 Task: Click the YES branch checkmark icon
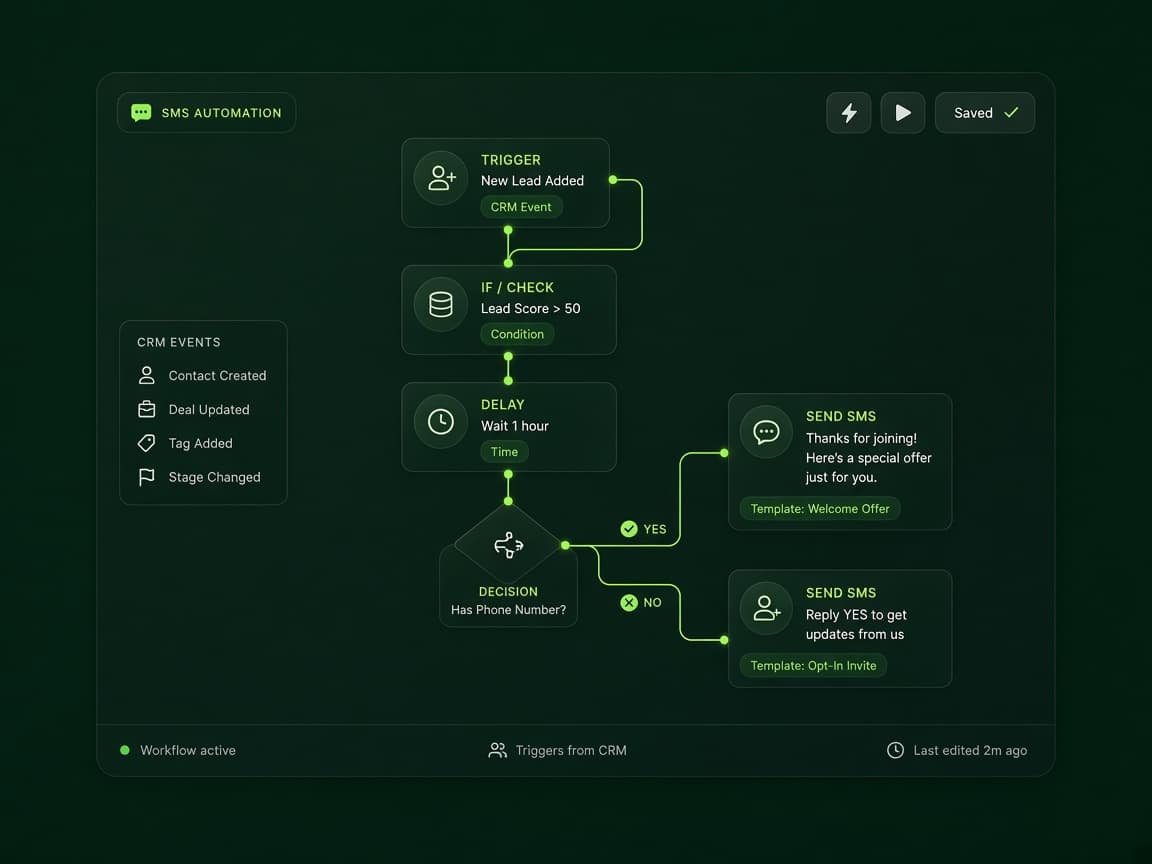point(629,529)
